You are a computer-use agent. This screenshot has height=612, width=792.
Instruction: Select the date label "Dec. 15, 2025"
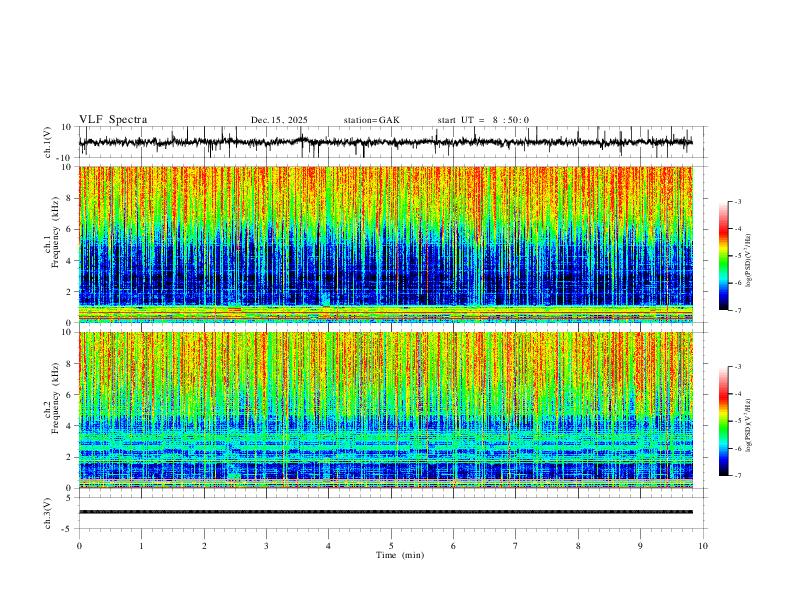279,120
